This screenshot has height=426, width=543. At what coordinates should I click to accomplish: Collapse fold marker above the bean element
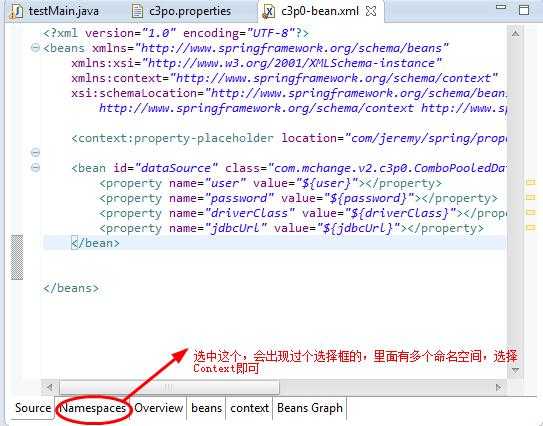(35, 152)
